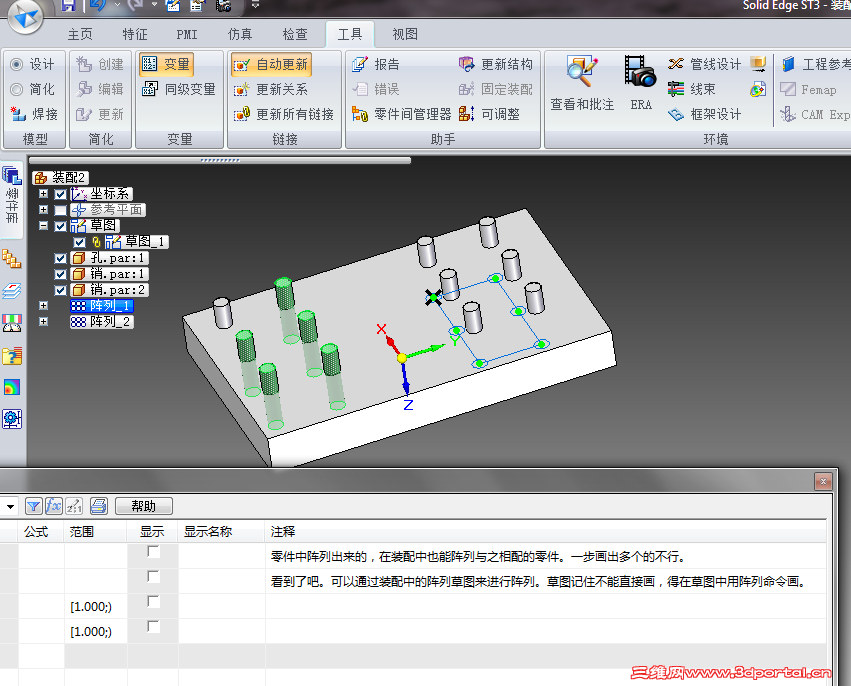
Task: Open the 变量 variables tool
Action: coord(166,64)
